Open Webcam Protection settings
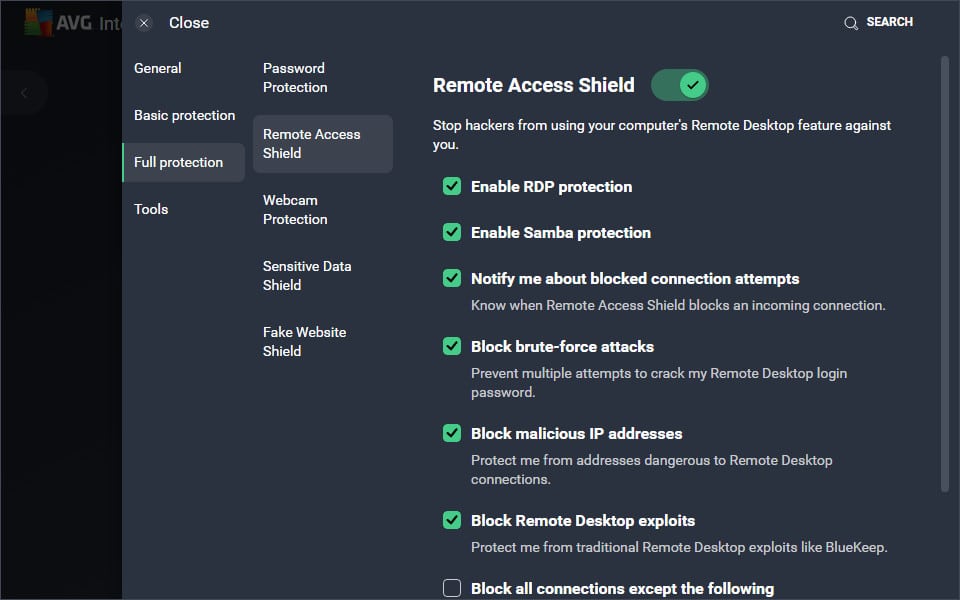The image size is (960, 600). 295,209
